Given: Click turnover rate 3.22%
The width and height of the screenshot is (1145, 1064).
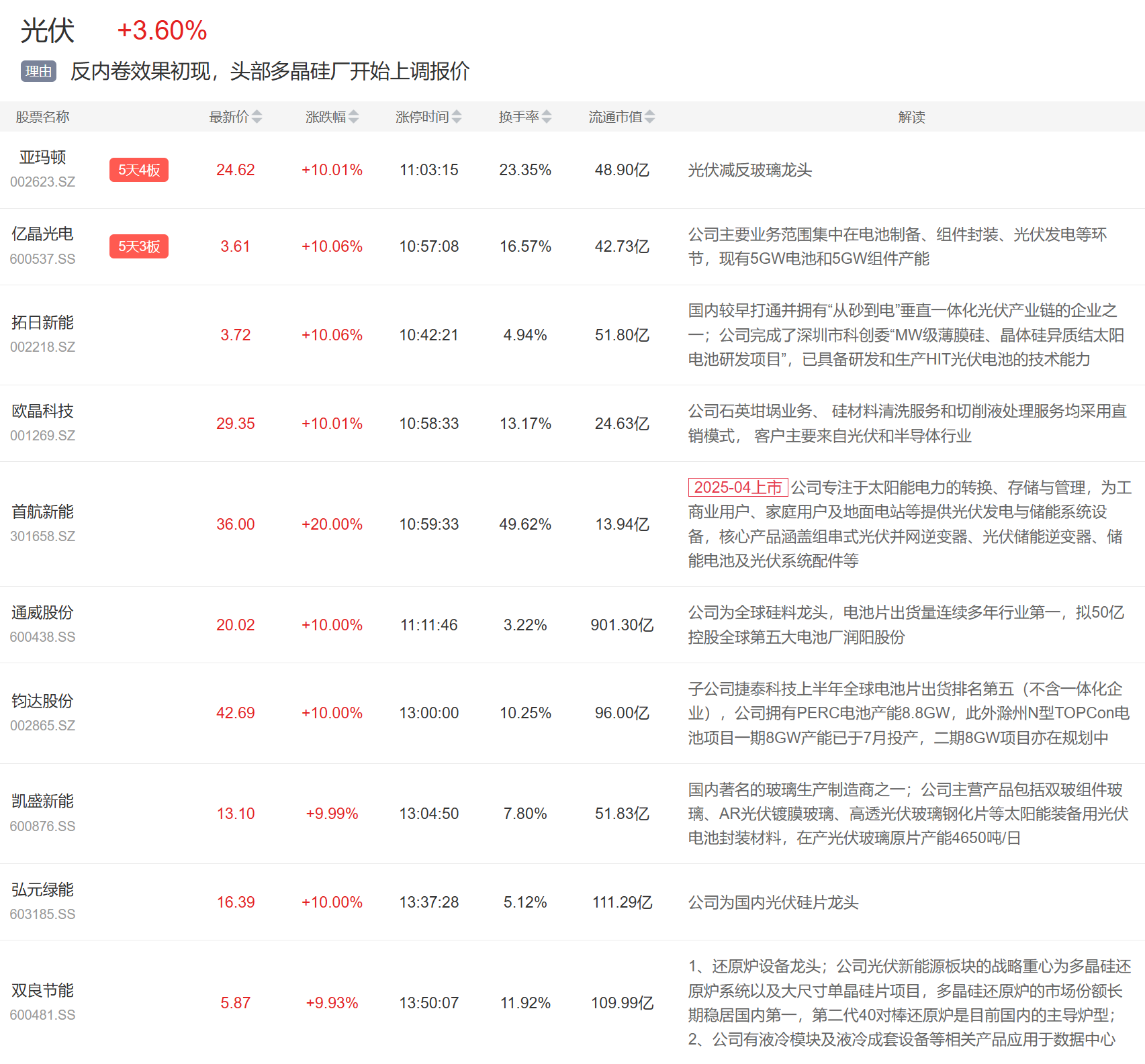Looking at the screenshot, I should coord(525,625).
